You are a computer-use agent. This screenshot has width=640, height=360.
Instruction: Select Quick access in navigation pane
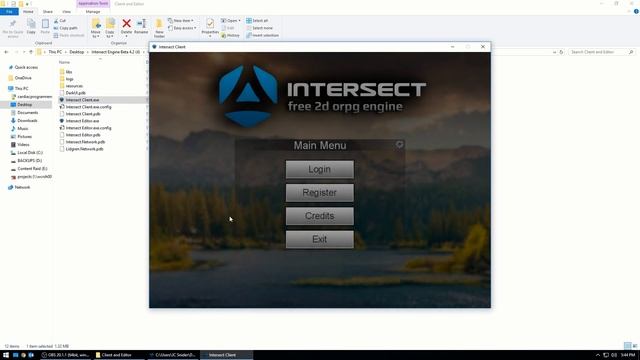coord(26,67)
